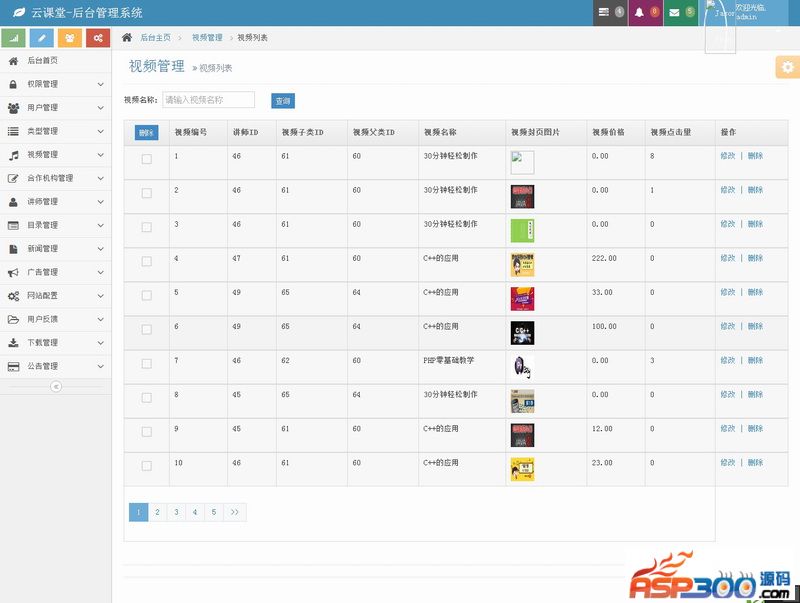Open the 下载管理 menu label
Screen dimensions: 800x603
tap(42, 342)
